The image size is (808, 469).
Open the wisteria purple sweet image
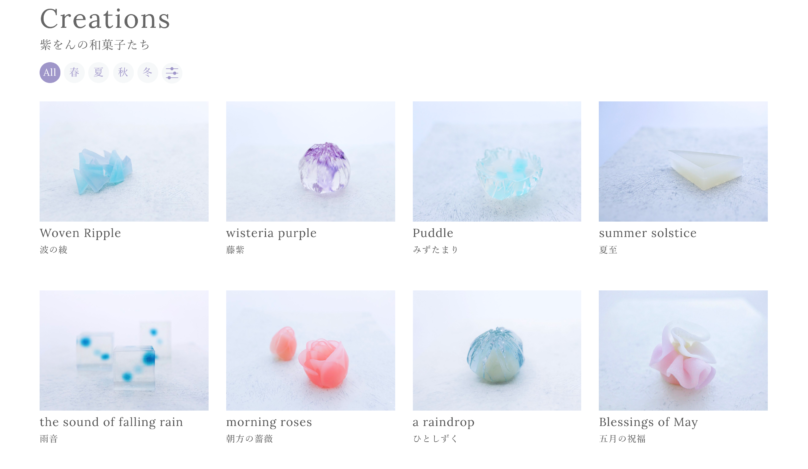click(x=311, y=161)
